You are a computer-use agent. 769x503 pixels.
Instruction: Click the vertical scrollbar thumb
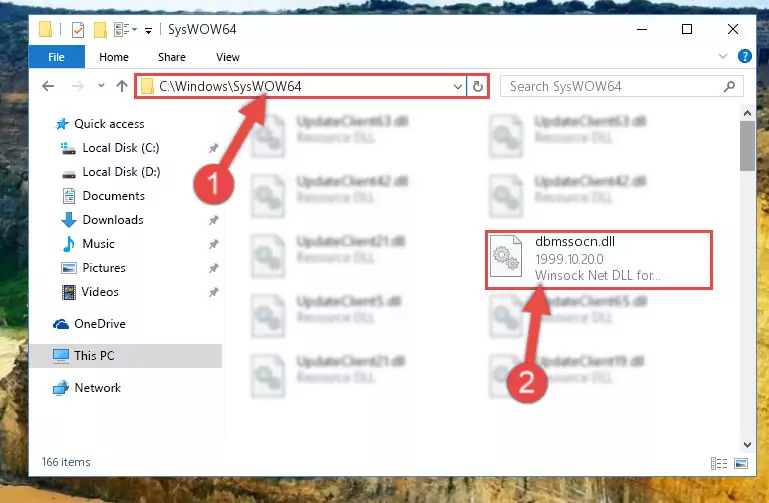pos(747,146)
